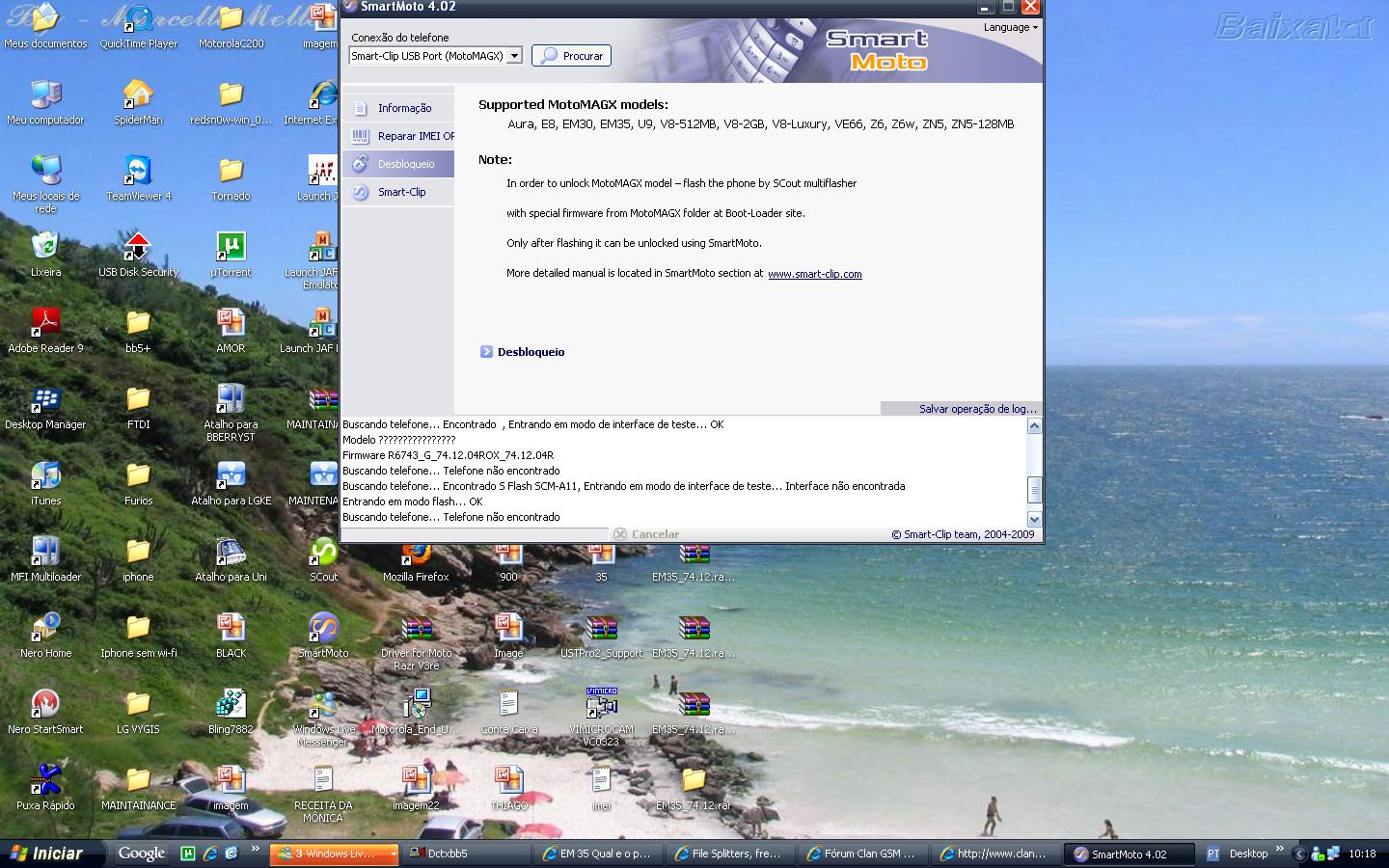Select the Adobe Reader 9 icon
Screen dimensions: 1389x868
(45, 332)
